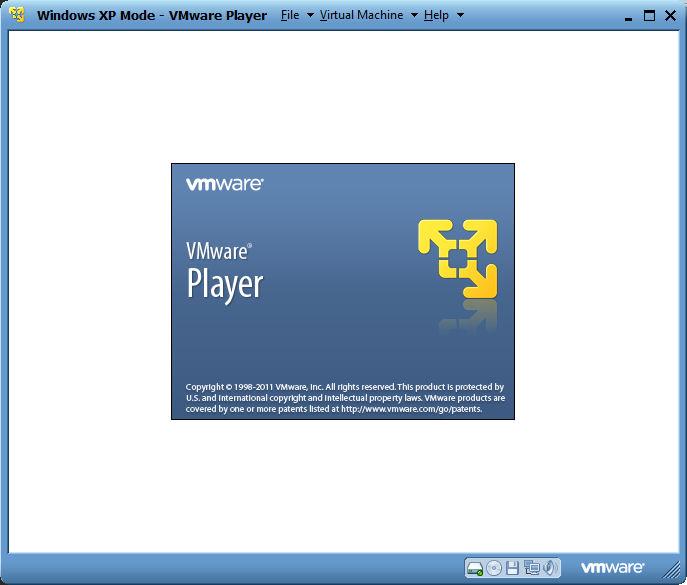The height and width of the screenshot is (585, 687).
Task: Click the hard disk device icon
Action: 475,568
